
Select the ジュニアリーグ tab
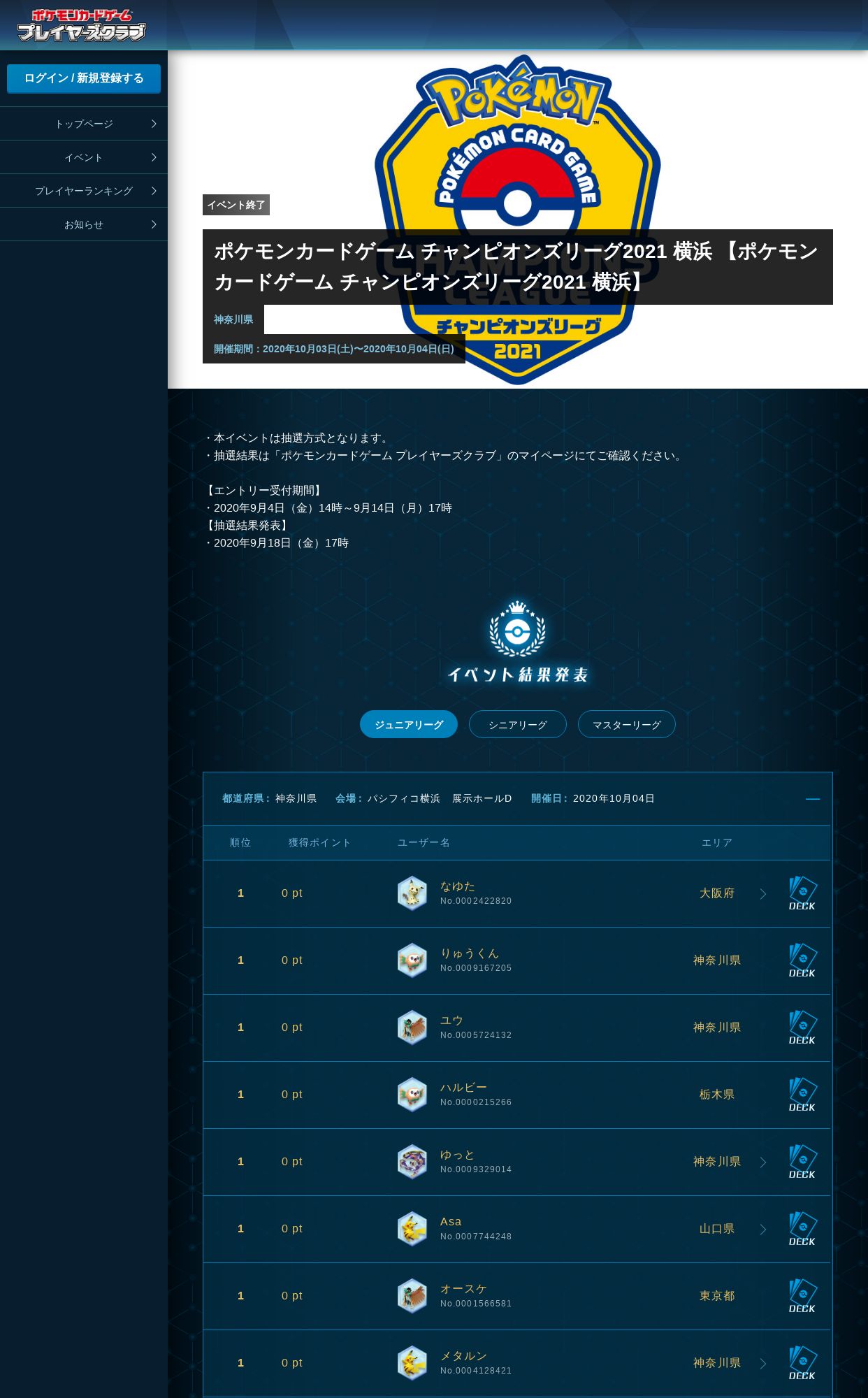coord(409,724)
